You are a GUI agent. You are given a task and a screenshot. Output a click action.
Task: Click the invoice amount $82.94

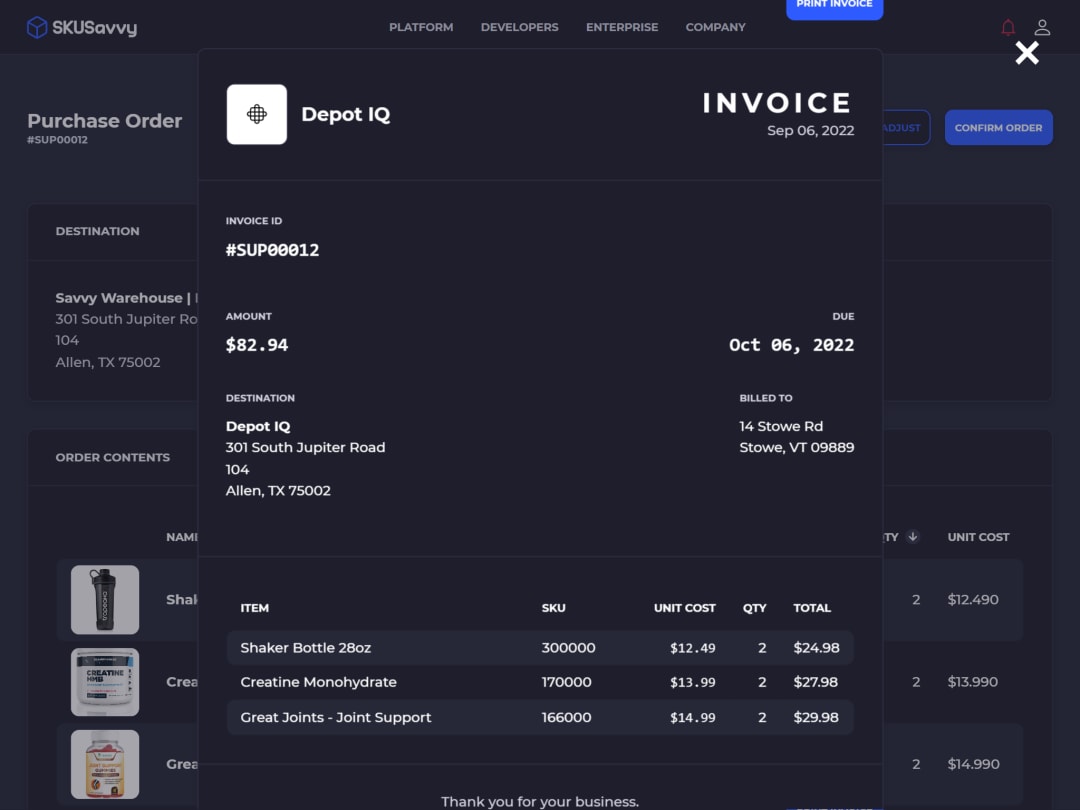pos(257,345)
